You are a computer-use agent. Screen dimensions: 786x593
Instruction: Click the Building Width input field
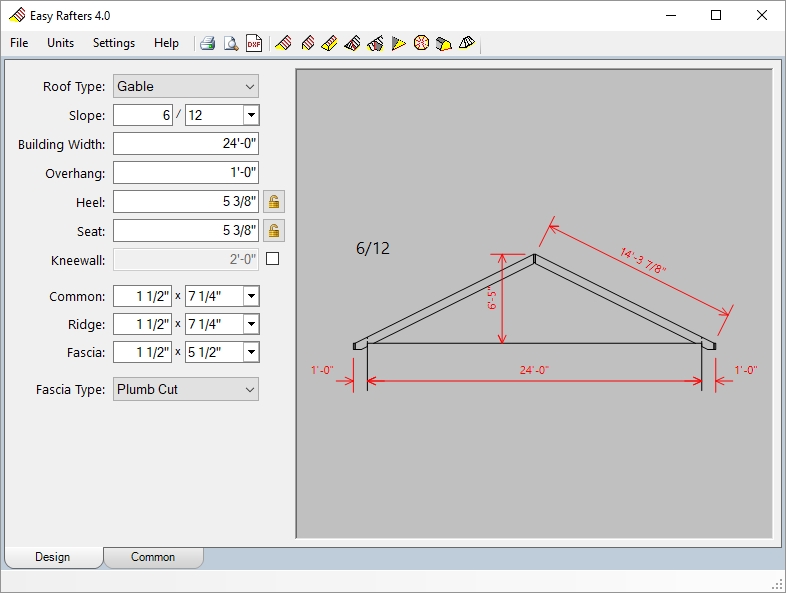[186, 144]
